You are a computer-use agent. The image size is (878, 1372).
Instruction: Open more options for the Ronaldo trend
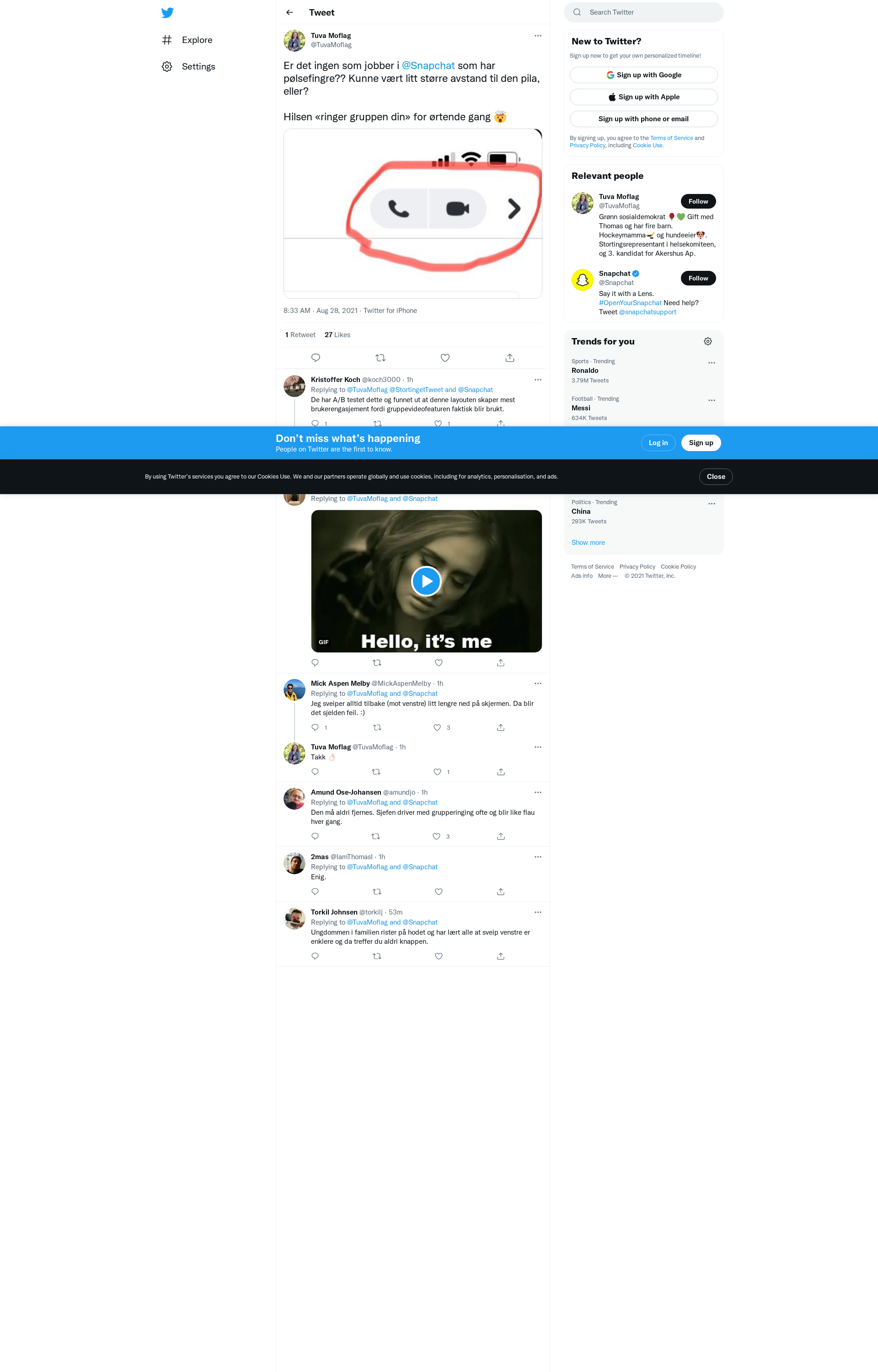pyautogui.click(x=712, y=363)
